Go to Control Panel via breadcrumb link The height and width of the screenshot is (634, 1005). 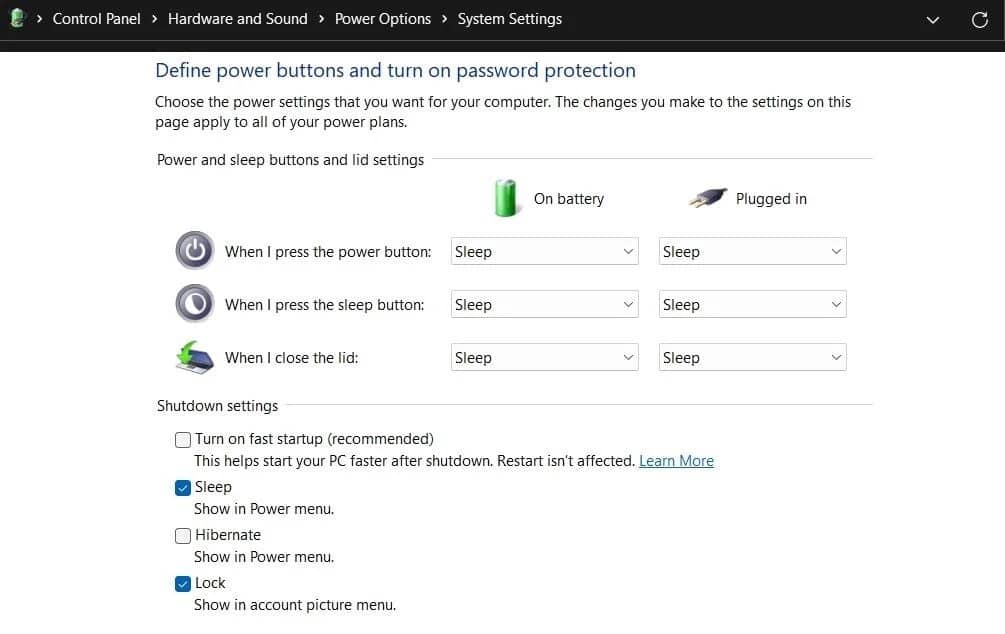(96, 18)
